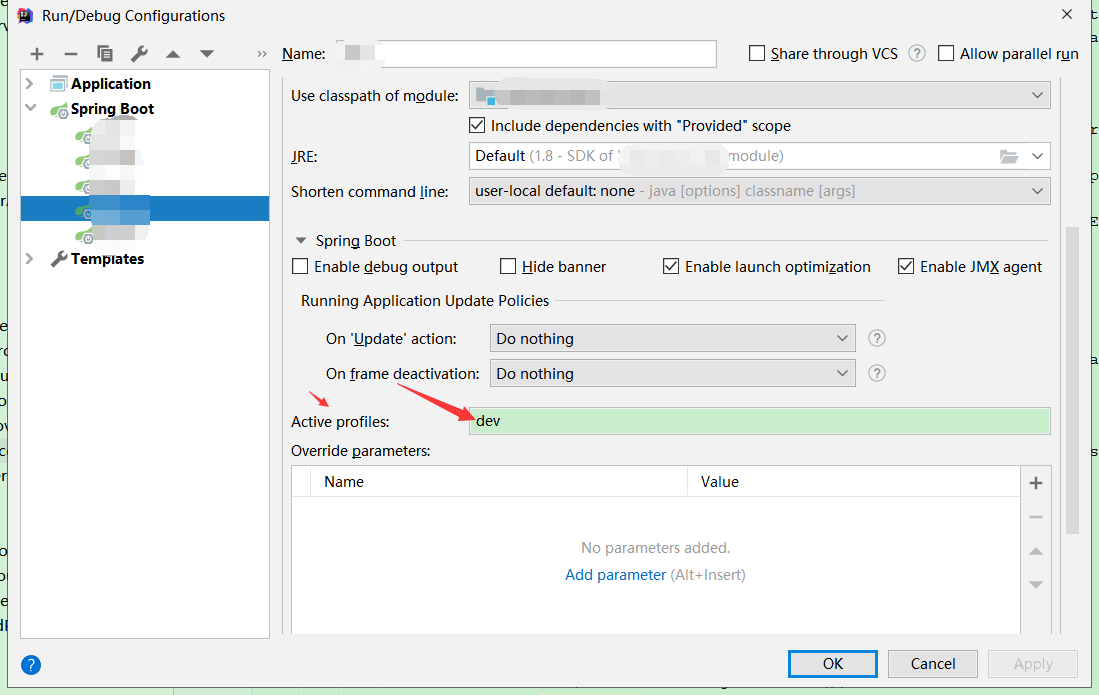Open help for On 'Update' action
The height and width of the screenshot is (695, 1099).
click(x=877, y=338)
